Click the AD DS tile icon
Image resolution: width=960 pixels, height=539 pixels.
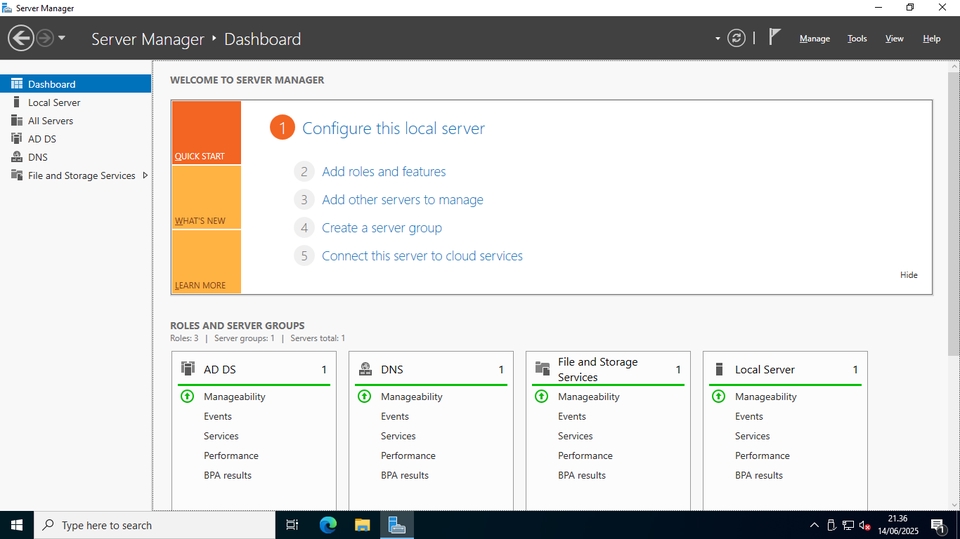(x=187, y=369)
